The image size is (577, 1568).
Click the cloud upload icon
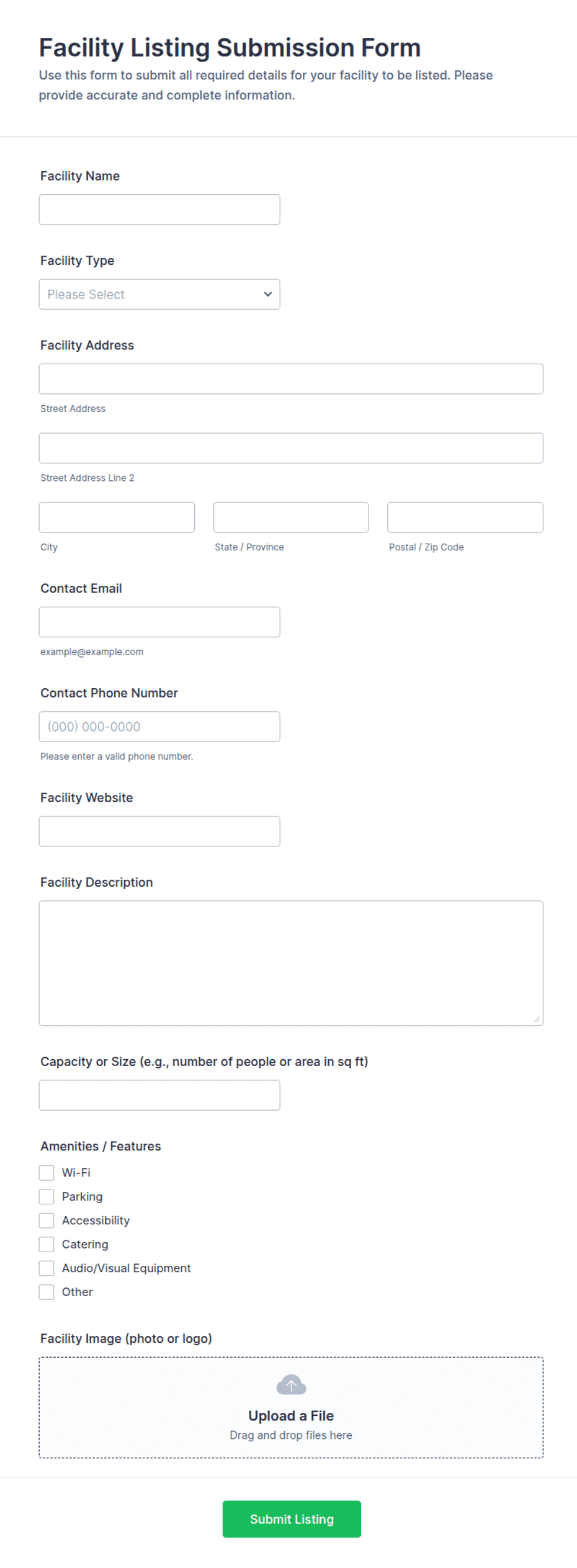tap(291, 1385)
